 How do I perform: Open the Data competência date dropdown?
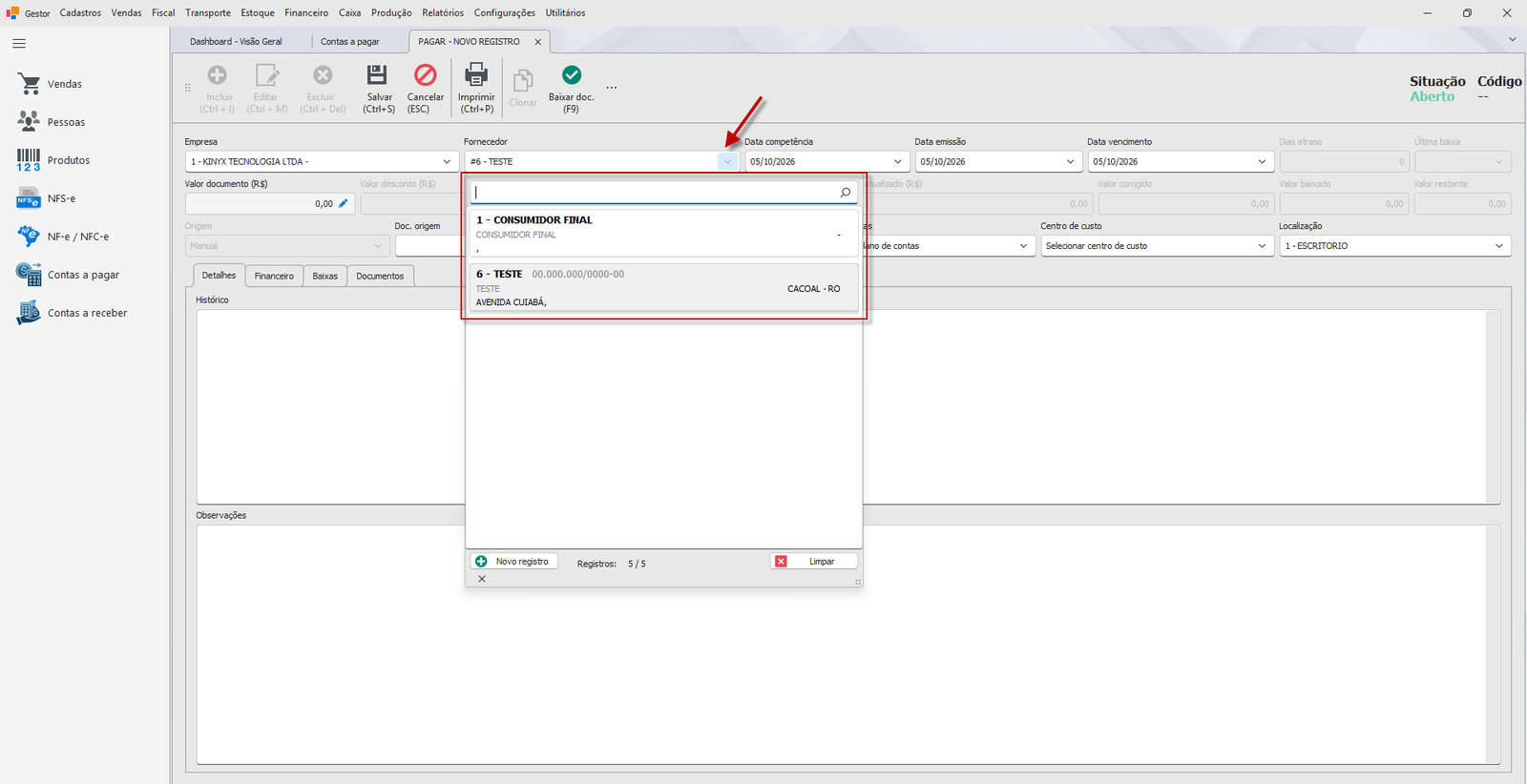click(x=898, y=162)
